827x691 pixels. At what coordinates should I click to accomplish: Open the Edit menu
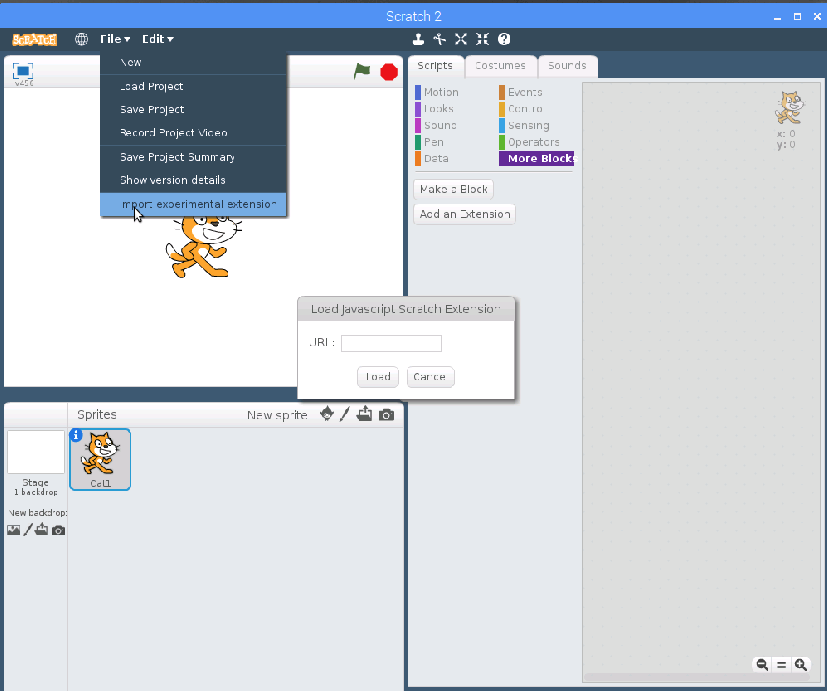(157, 39)
